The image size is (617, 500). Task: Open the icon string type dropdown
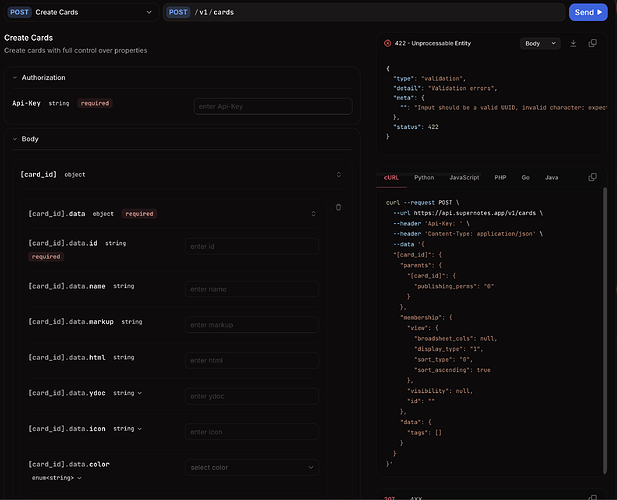(x=127, y=429)
